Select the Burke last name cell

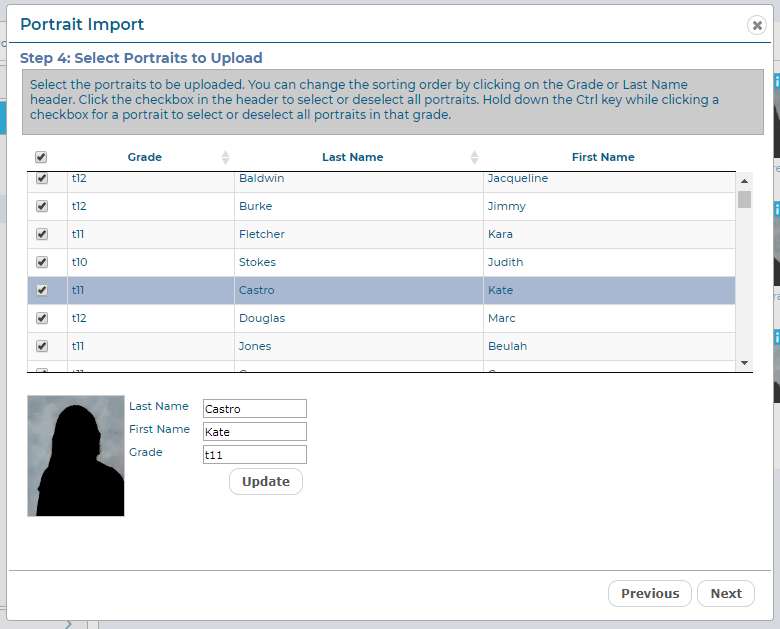(x=359, y=207)
